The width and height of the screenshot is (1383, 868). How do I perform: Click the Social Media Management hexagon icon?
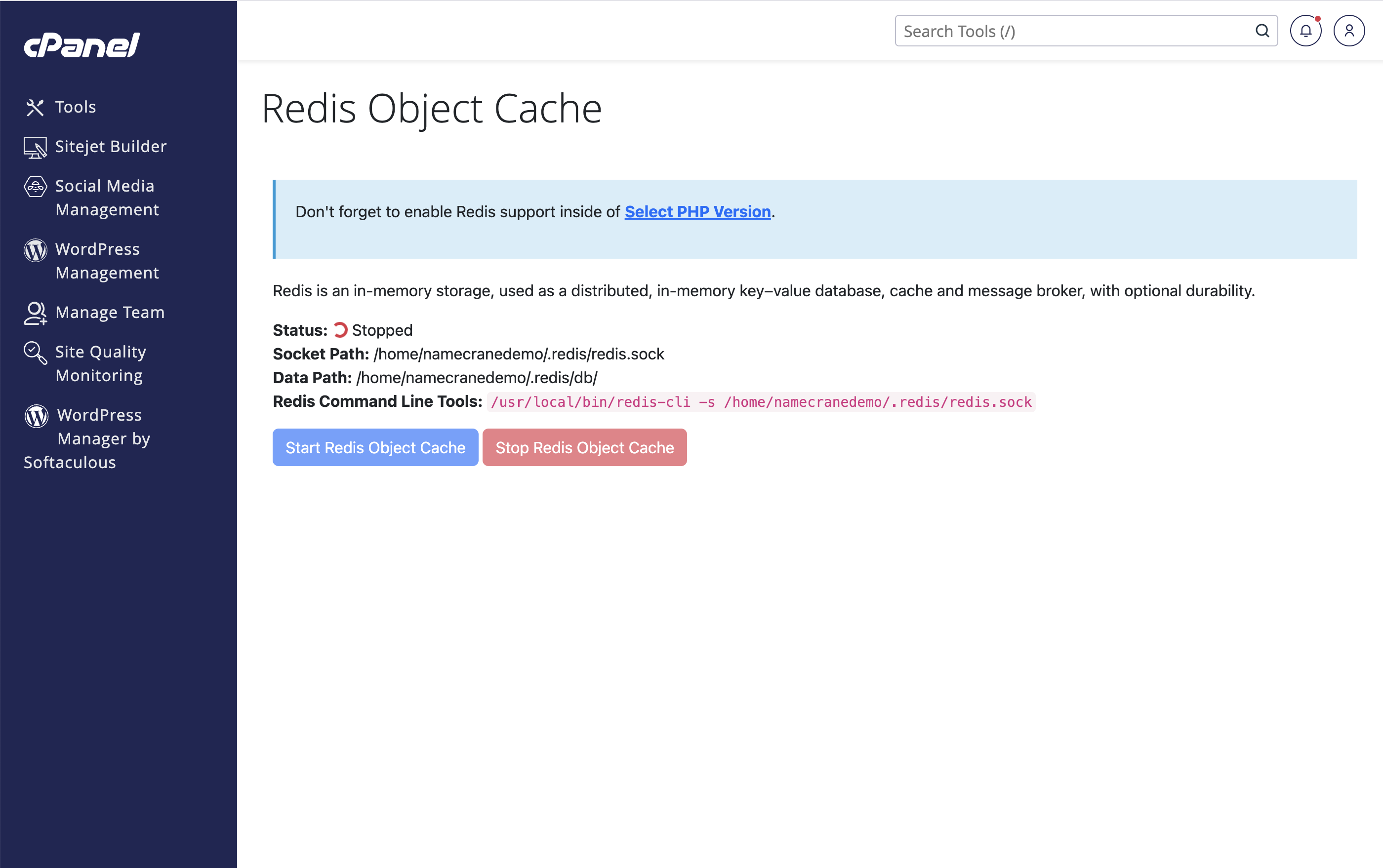pyautogui.click(x=35, y=187)
